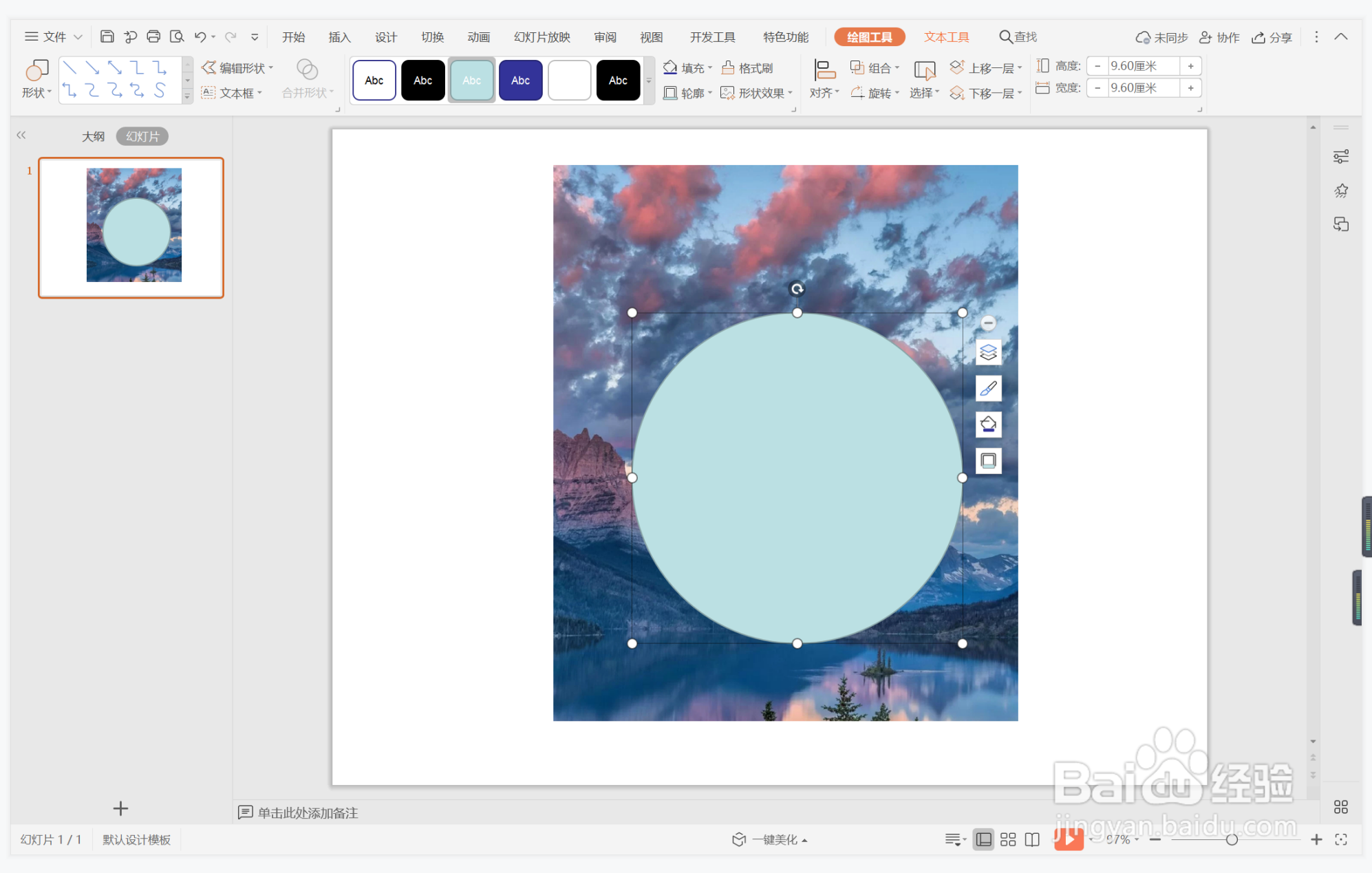The image size is (1372, 873).
Task: Click the rotation handle above the circle
Action: coord(797,289)
